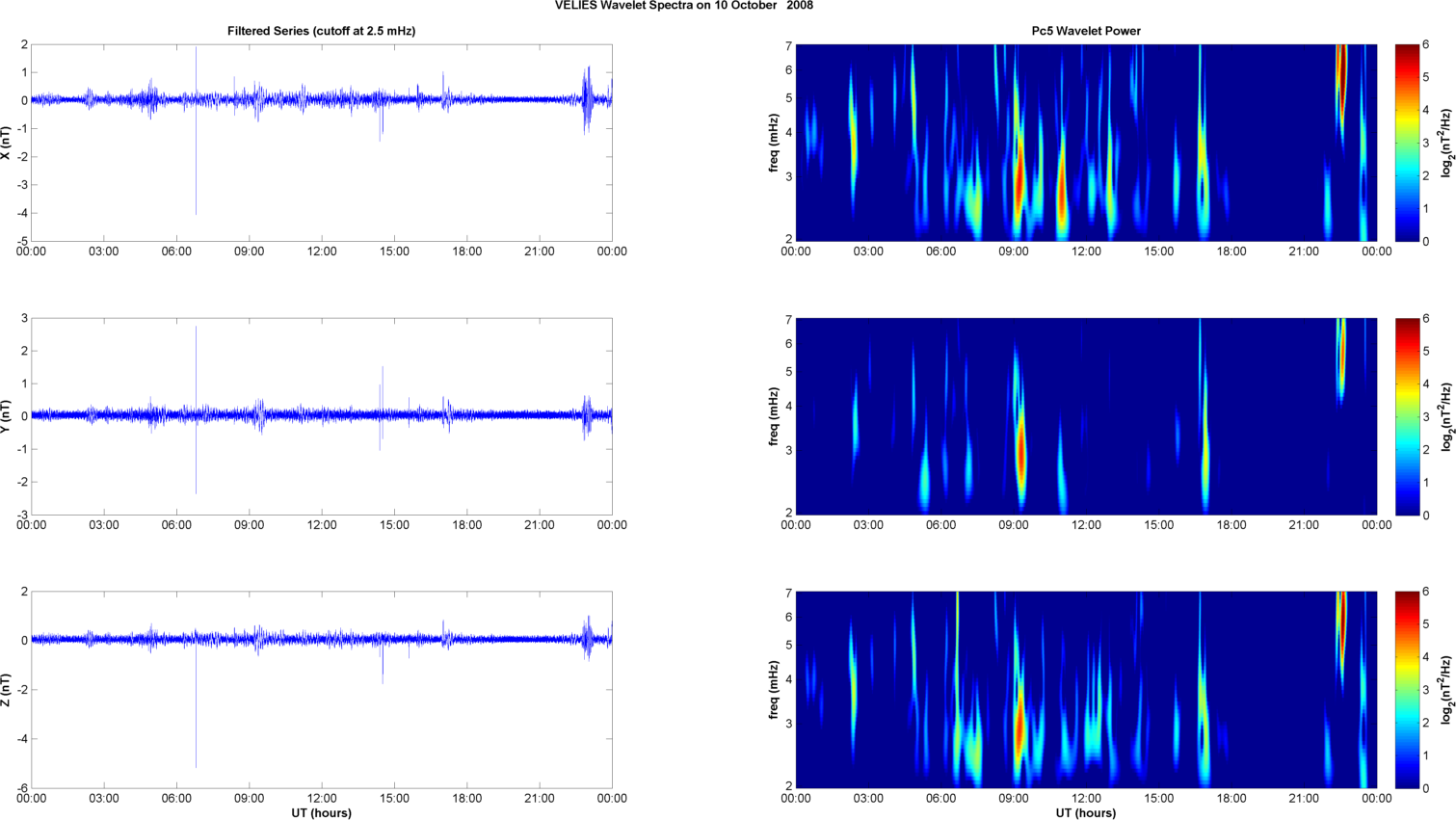Pick the top spectrogram colorbar
Screen dimensions: 1456x820
pyautogui.click(x=1407, y=143)
